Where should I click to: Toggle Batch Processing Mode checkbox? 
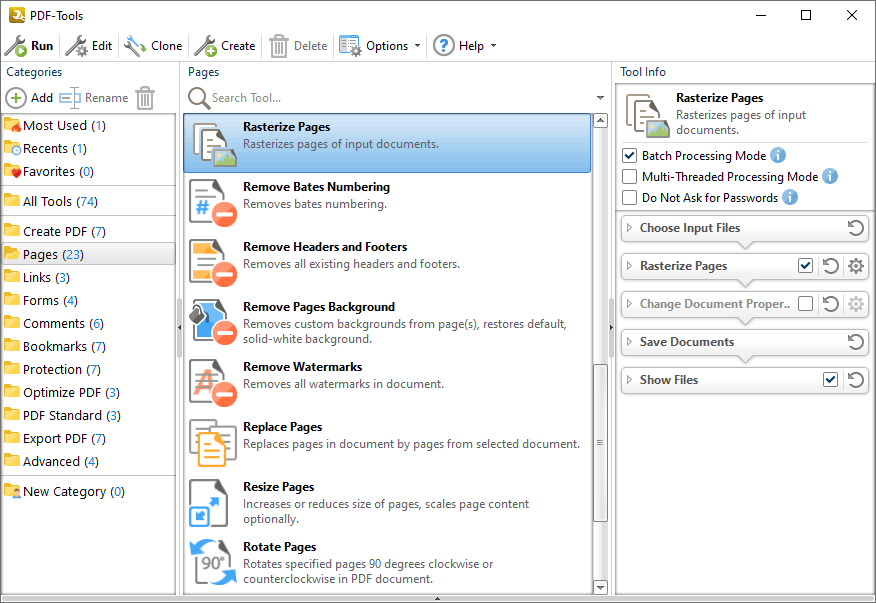coord(630,155)
